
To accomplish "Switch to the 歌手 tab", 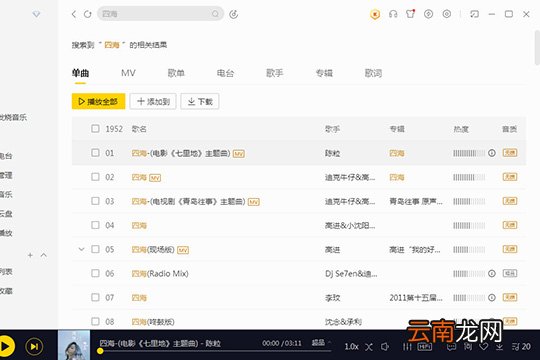I will pos(274,73).
